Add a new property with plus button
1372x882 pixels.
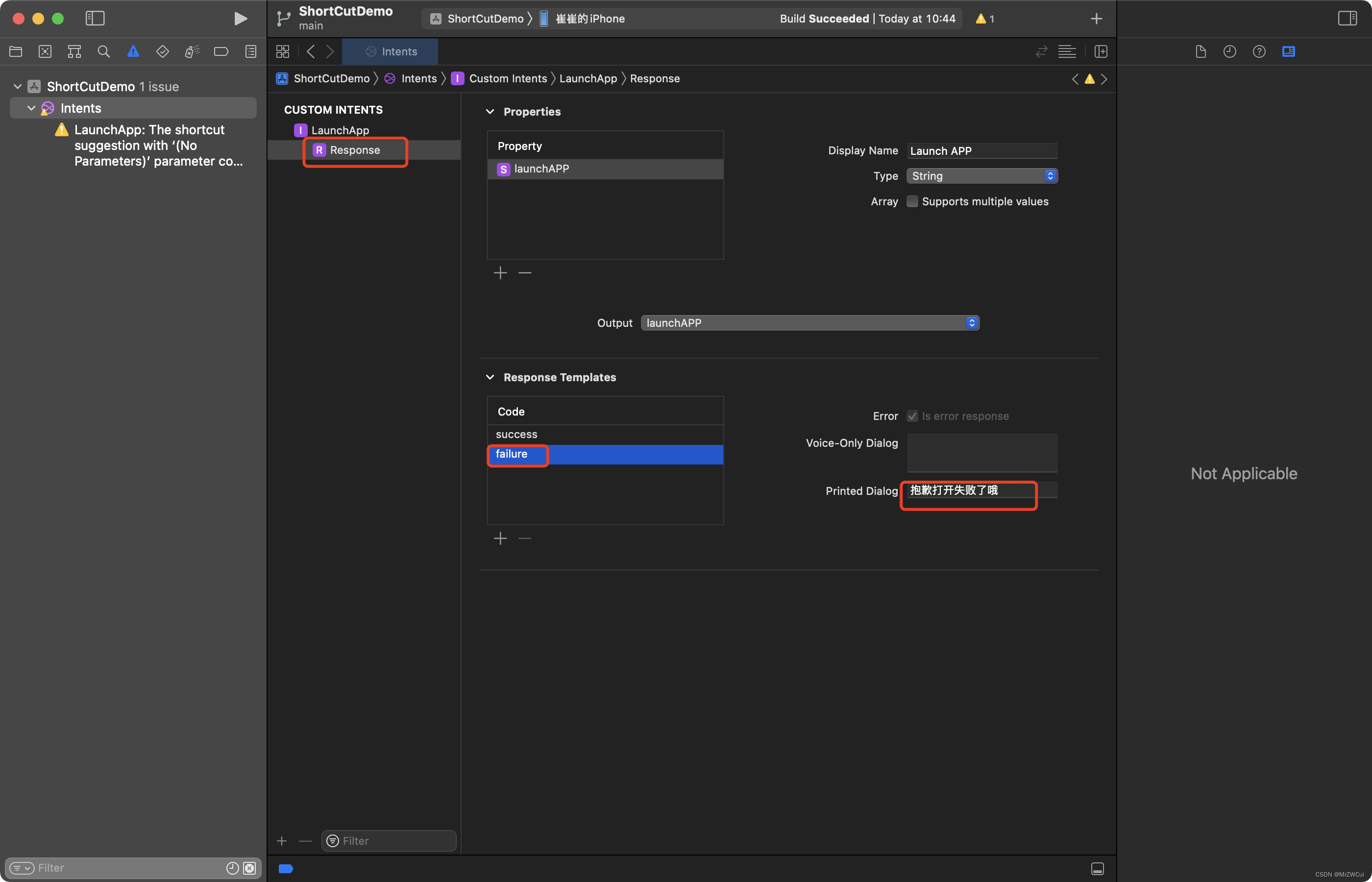tap(500, 273)
